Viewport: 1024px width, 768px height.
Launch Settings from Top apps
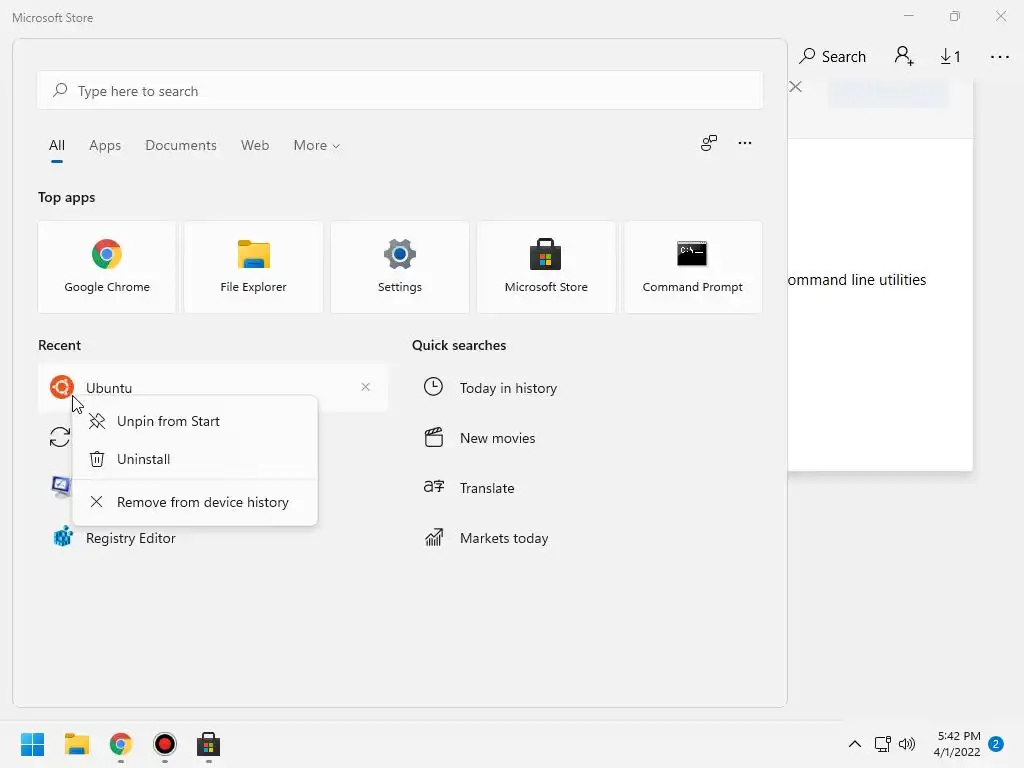click(400, 267)
